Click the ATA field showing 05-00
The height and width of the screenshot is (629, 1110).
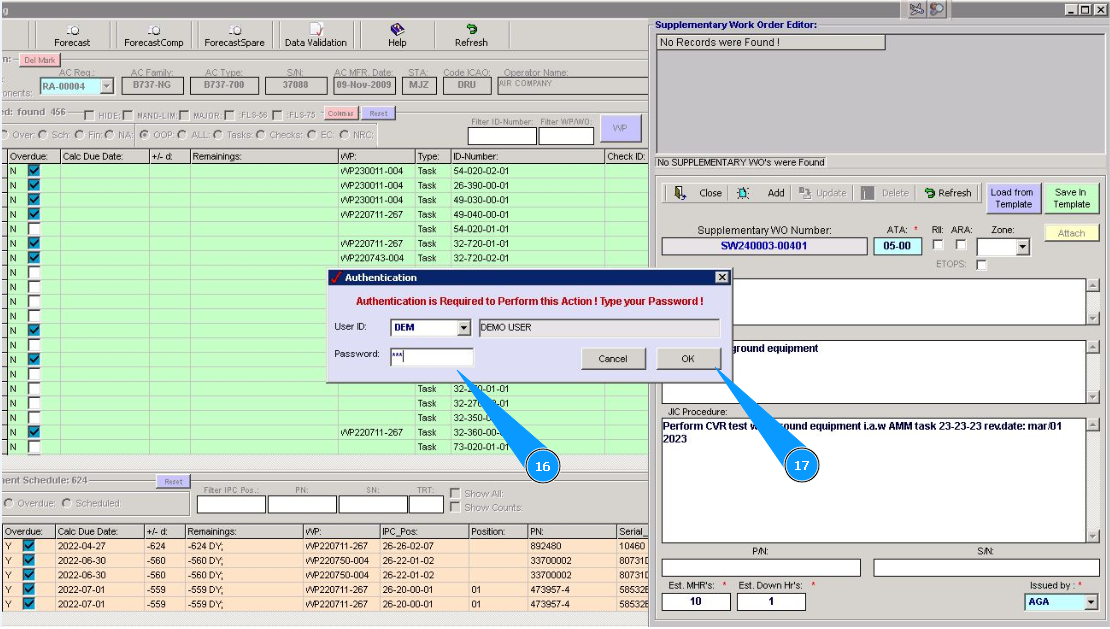coord(897,246)
